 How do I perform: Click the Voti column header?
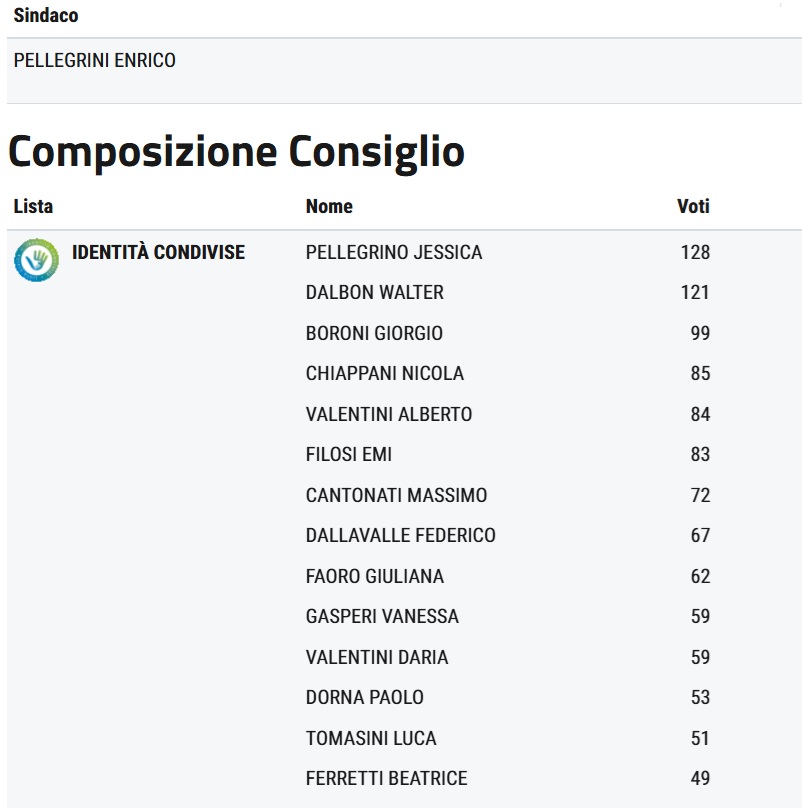point(693,207)
